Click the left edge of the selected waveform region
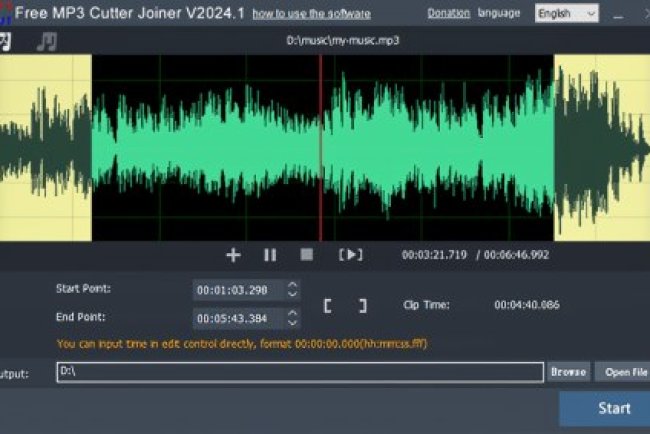This screenshot has height=434, width=650. click(92, 148)
